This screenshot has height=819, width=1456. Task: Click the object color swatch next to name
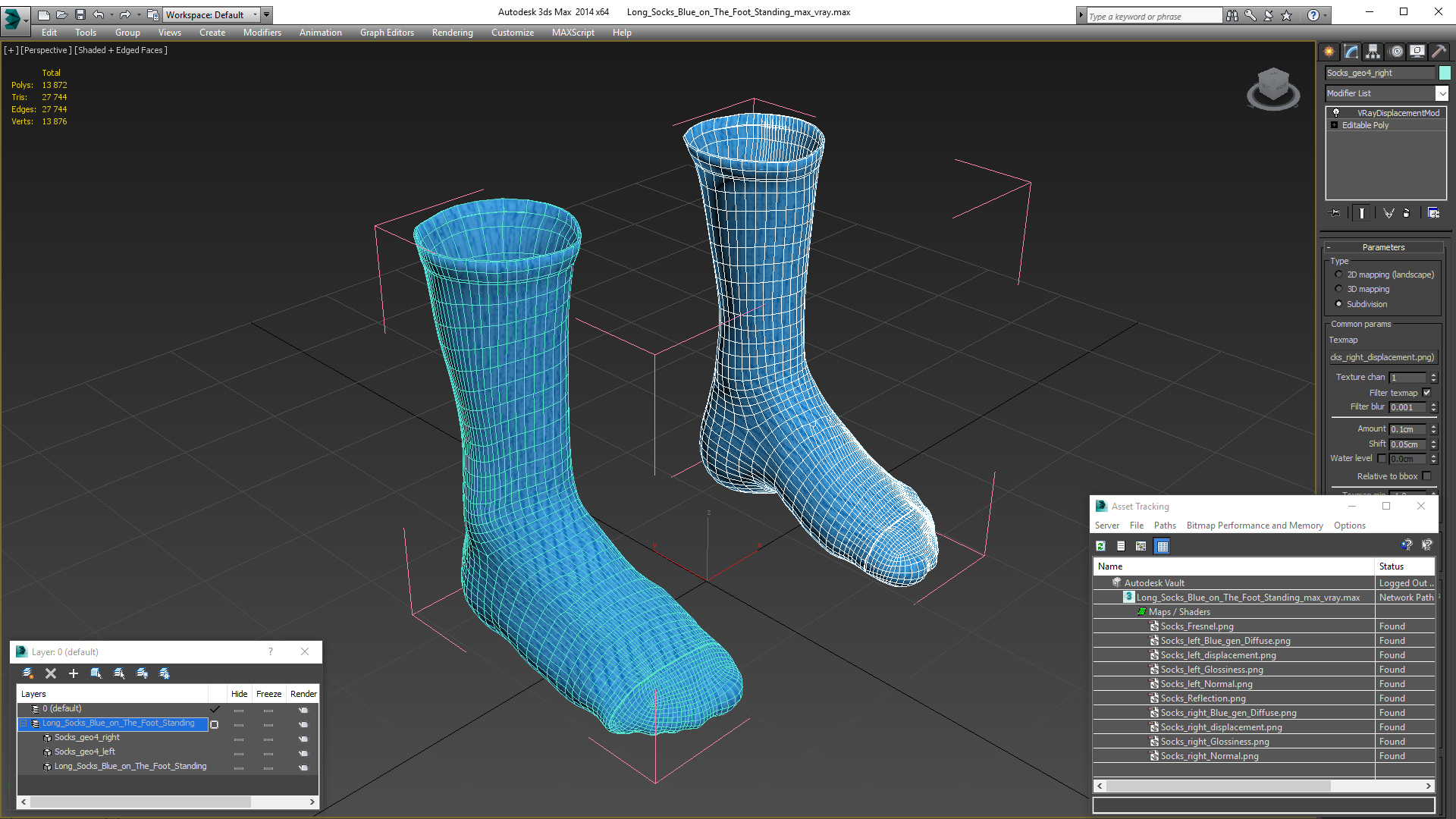1445,73
